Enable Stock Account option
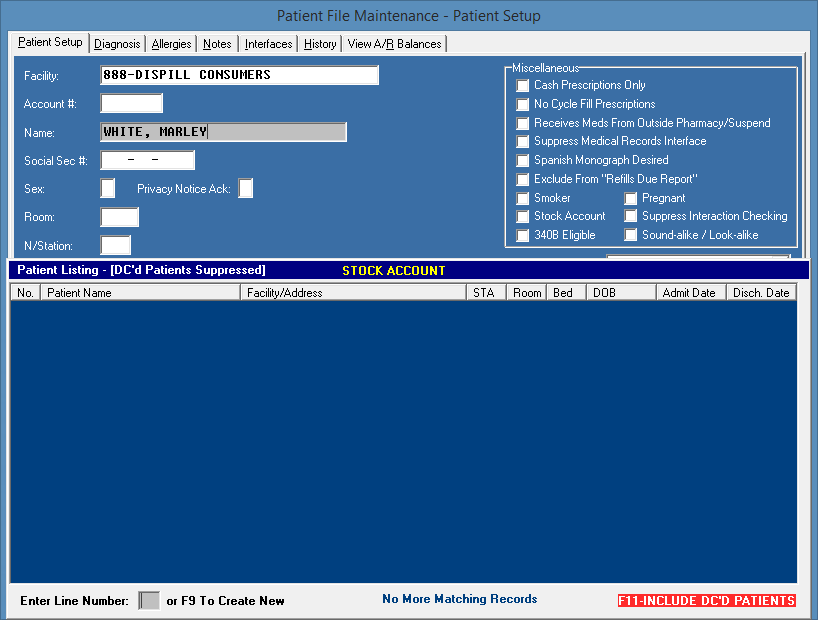The height and width of the screenshot is (620, 818). point(522,216)
